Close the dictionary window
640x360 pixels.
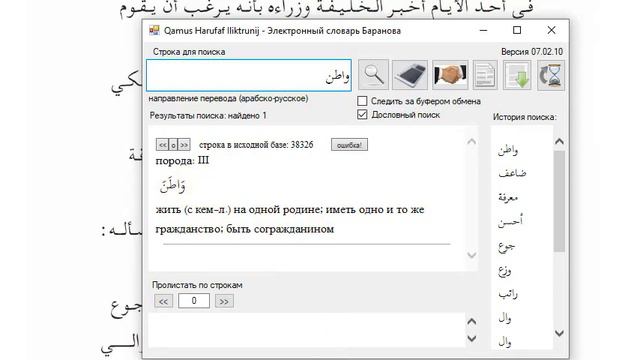click(551, 30)
